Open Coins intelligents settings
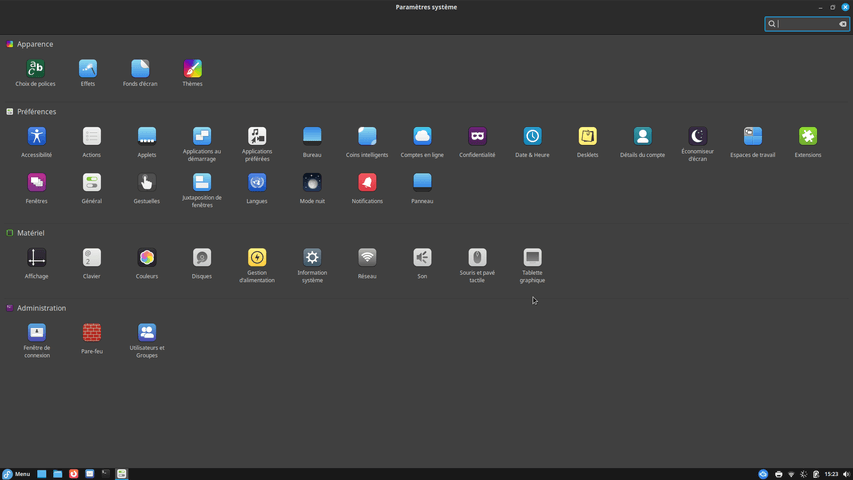This screenshot has width=853, height=480. (x=367, y=143)
